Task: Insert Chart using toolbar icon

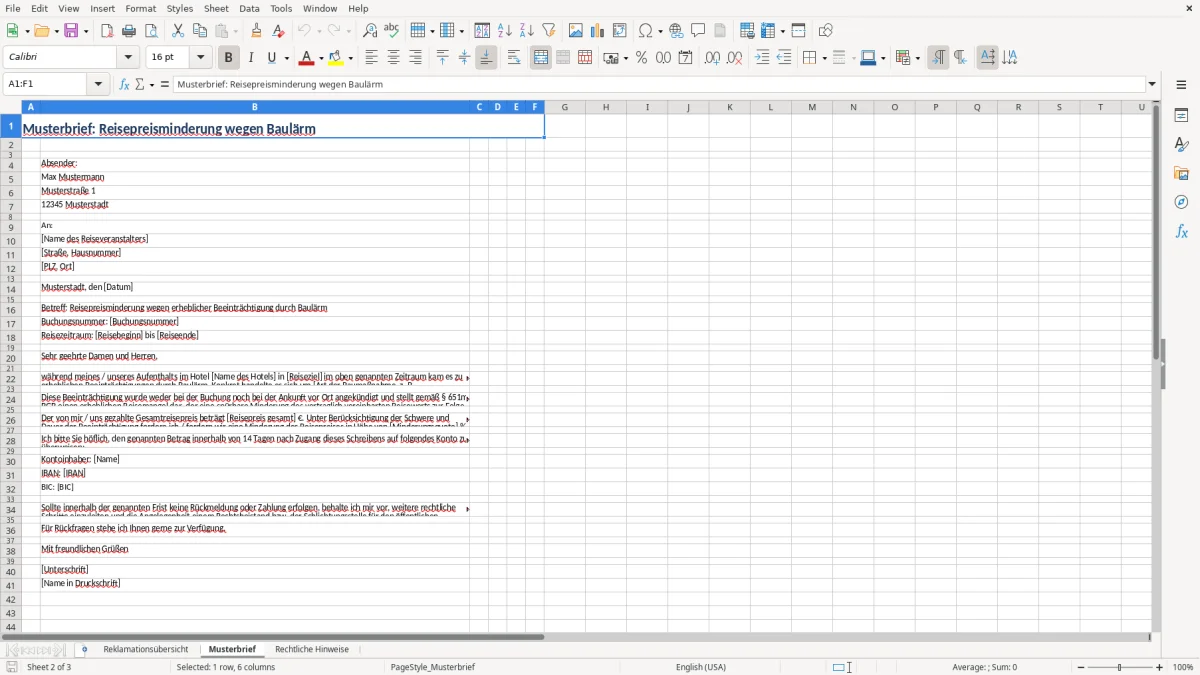Action: coord(598,31)
